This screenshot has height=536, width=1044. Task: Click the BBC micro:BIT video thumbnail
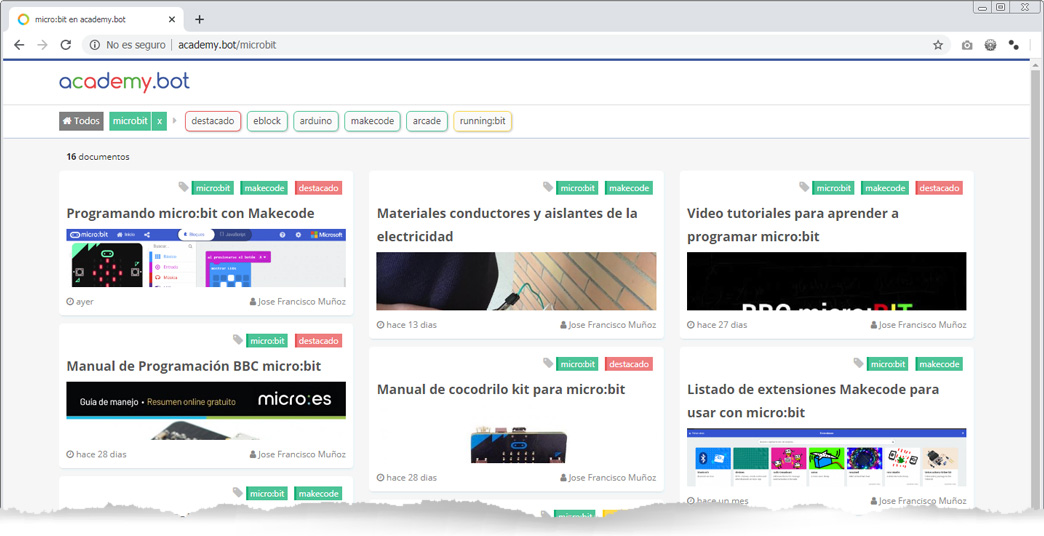coord(826,281)
